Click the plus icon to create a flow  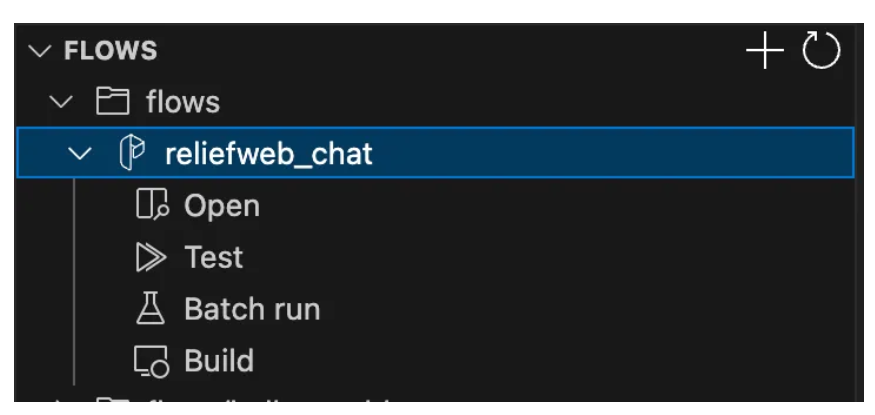[x=765, y=50]
